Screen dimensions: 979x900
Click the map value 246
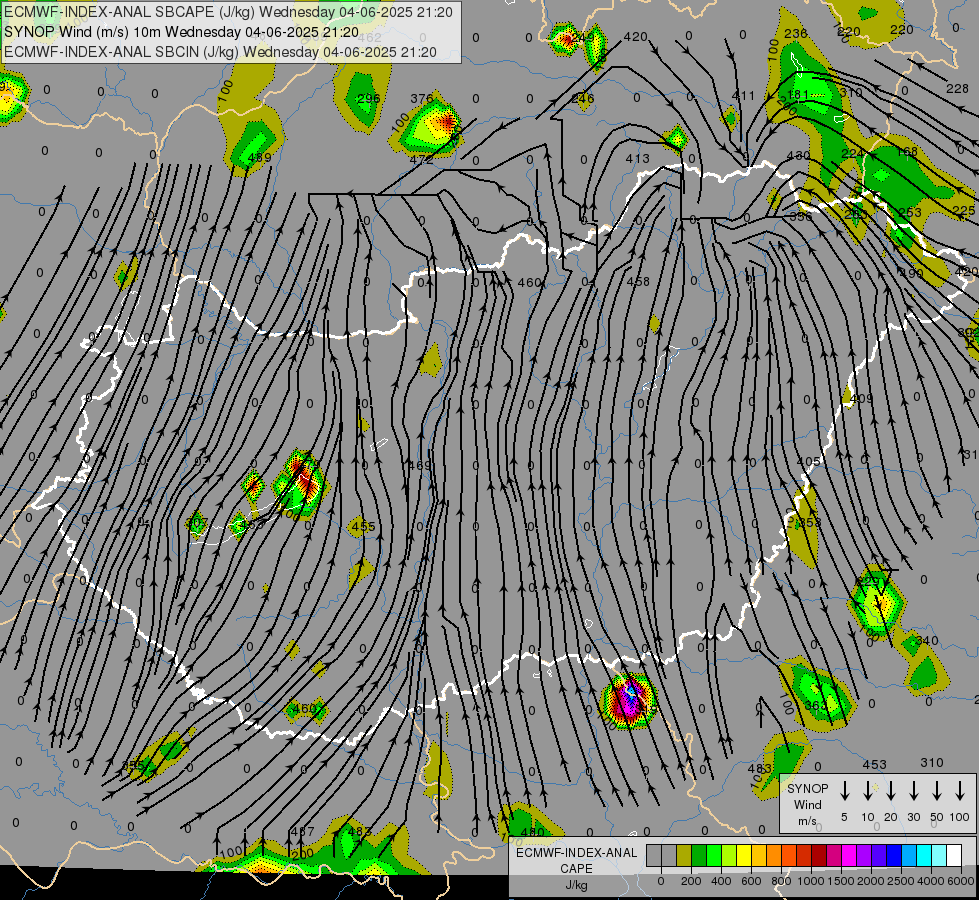[583, 99]
